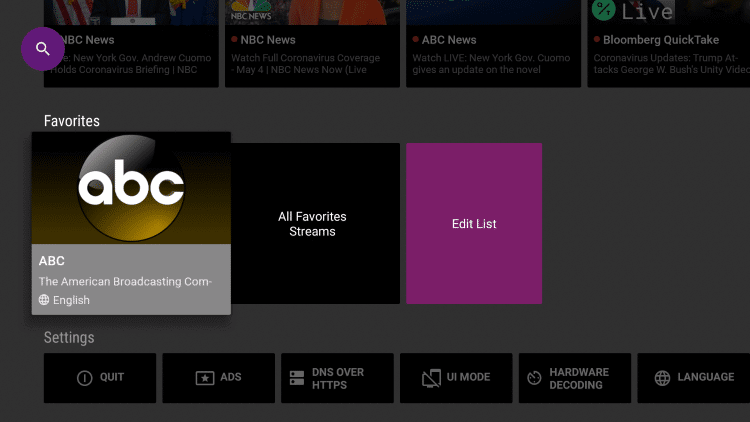Click the ABC News channel name

click(x=449, y=40)
